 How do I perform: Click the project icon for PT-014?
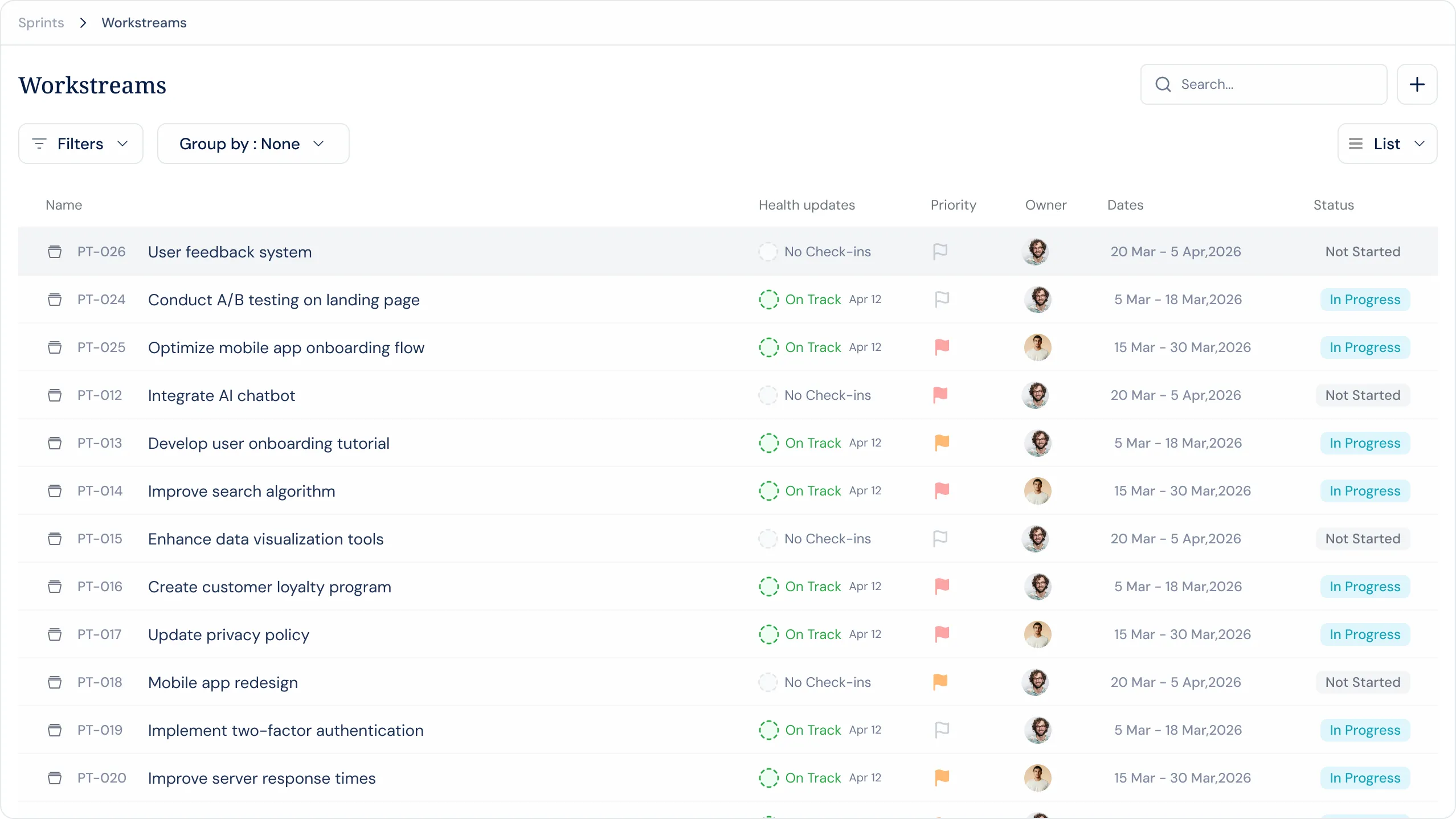pos(55,491)
